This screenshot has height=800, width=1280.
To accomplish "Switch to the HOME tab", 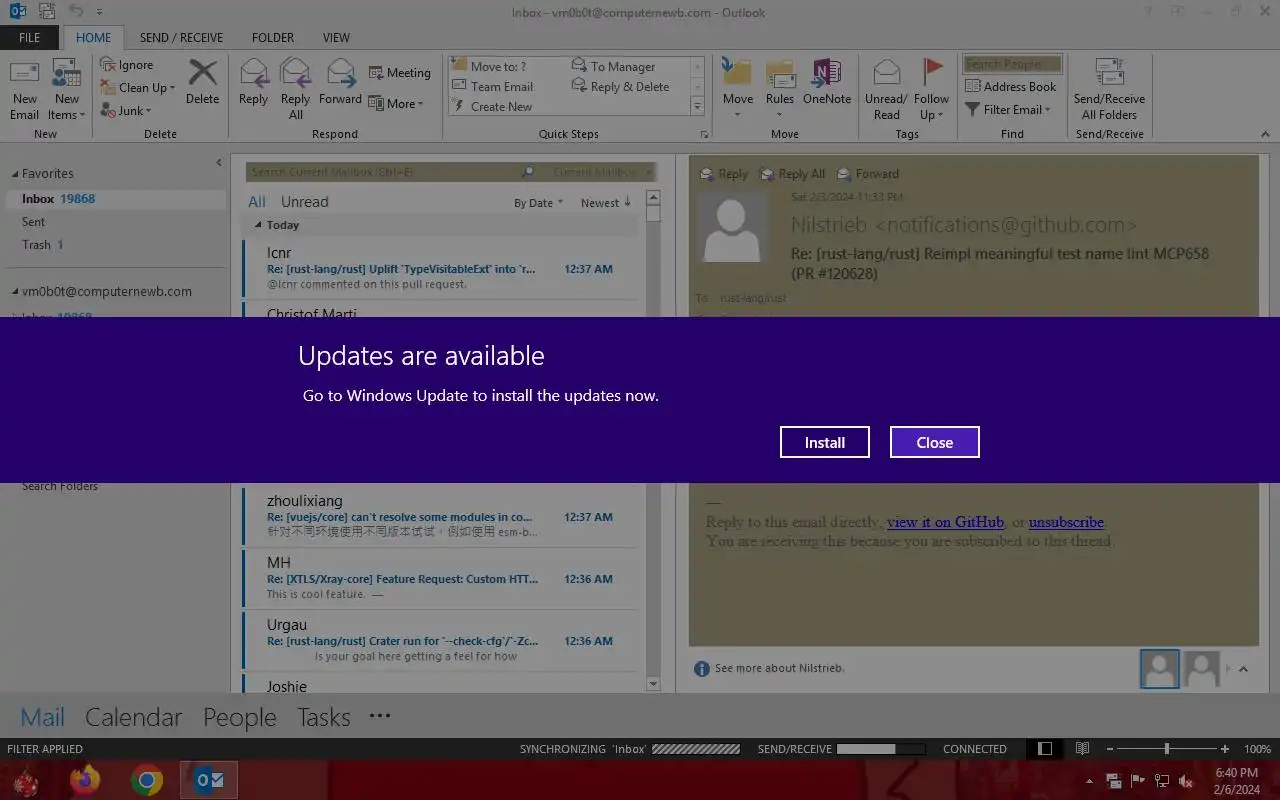I will (x=94, y=38).
